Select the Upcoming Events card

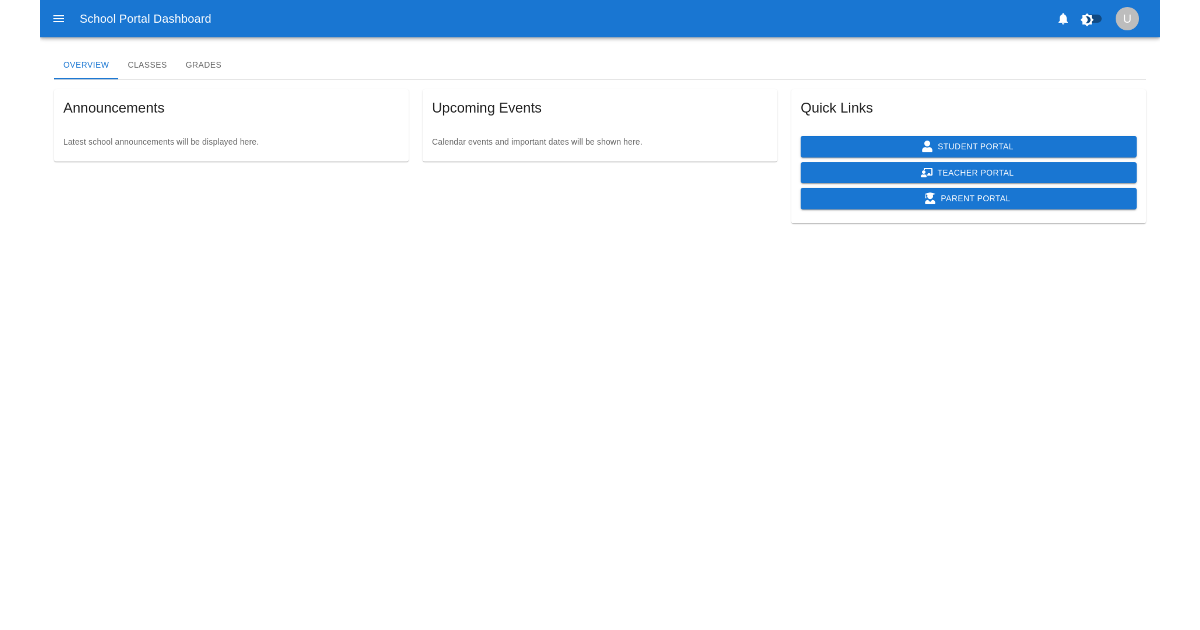(x=600, y=123)
